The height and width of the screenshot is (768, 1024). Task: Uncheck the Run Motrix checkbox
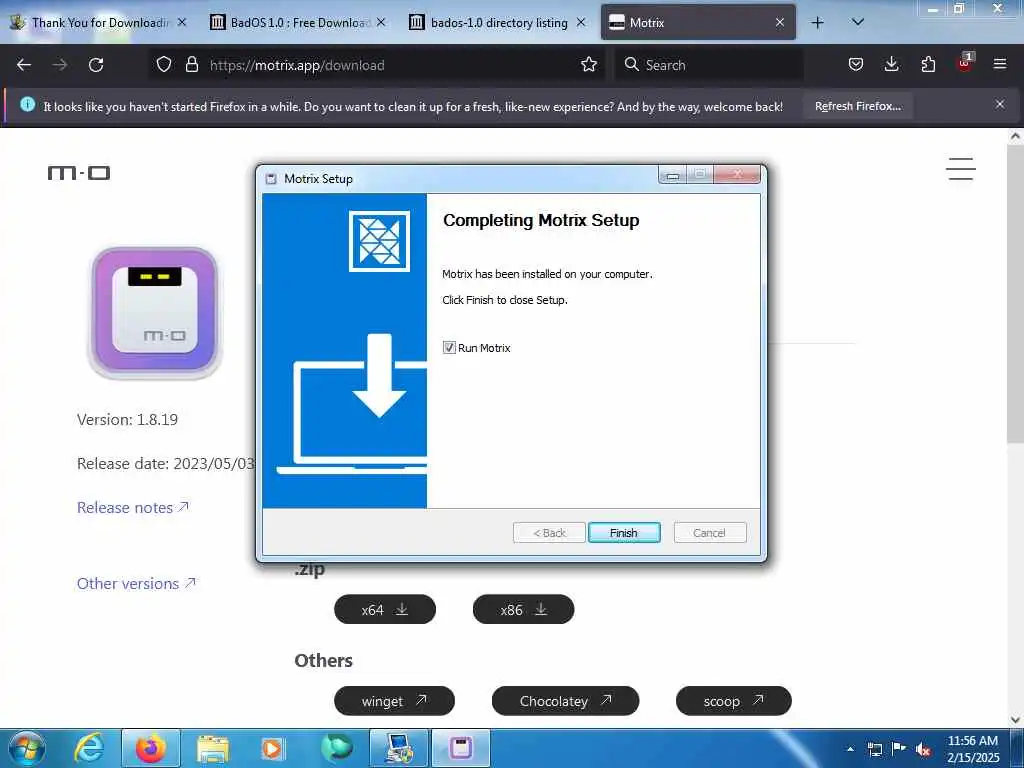(449, 347)
